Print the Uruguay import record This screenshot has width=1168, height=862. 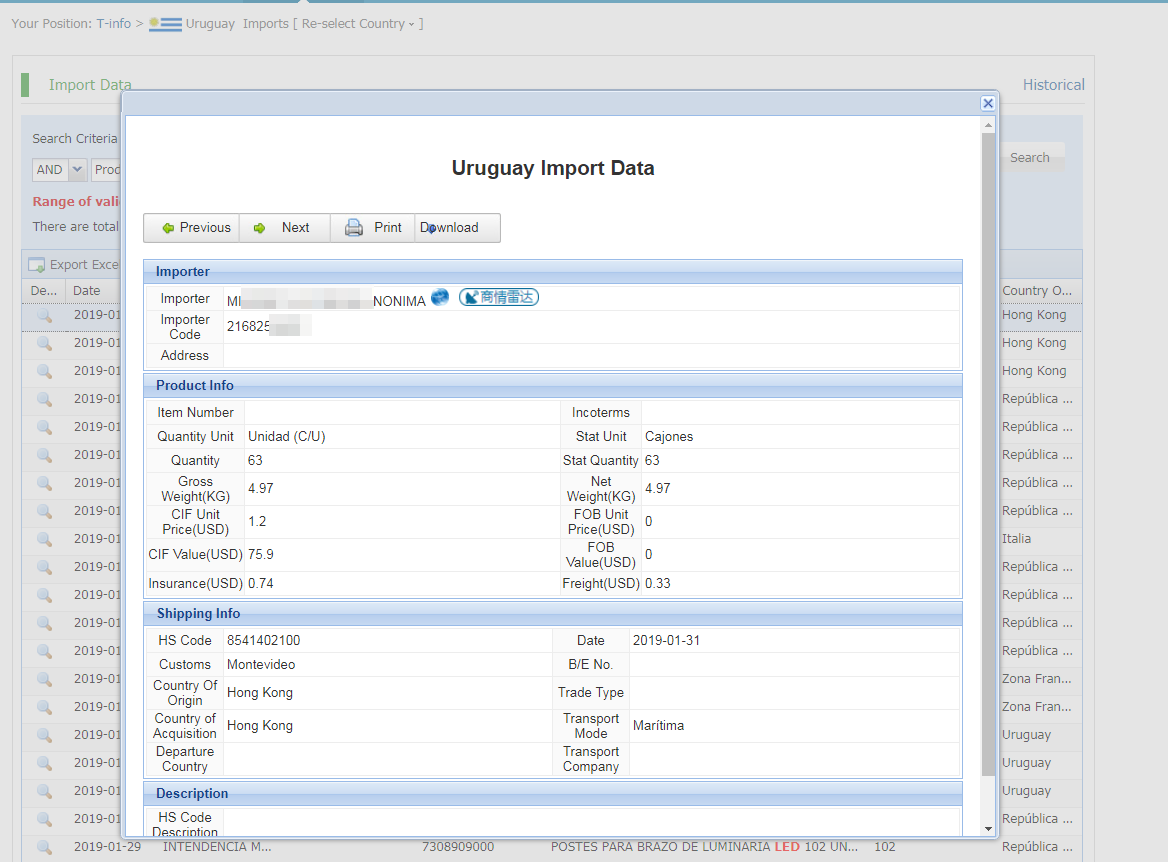[x=373, y=228]
